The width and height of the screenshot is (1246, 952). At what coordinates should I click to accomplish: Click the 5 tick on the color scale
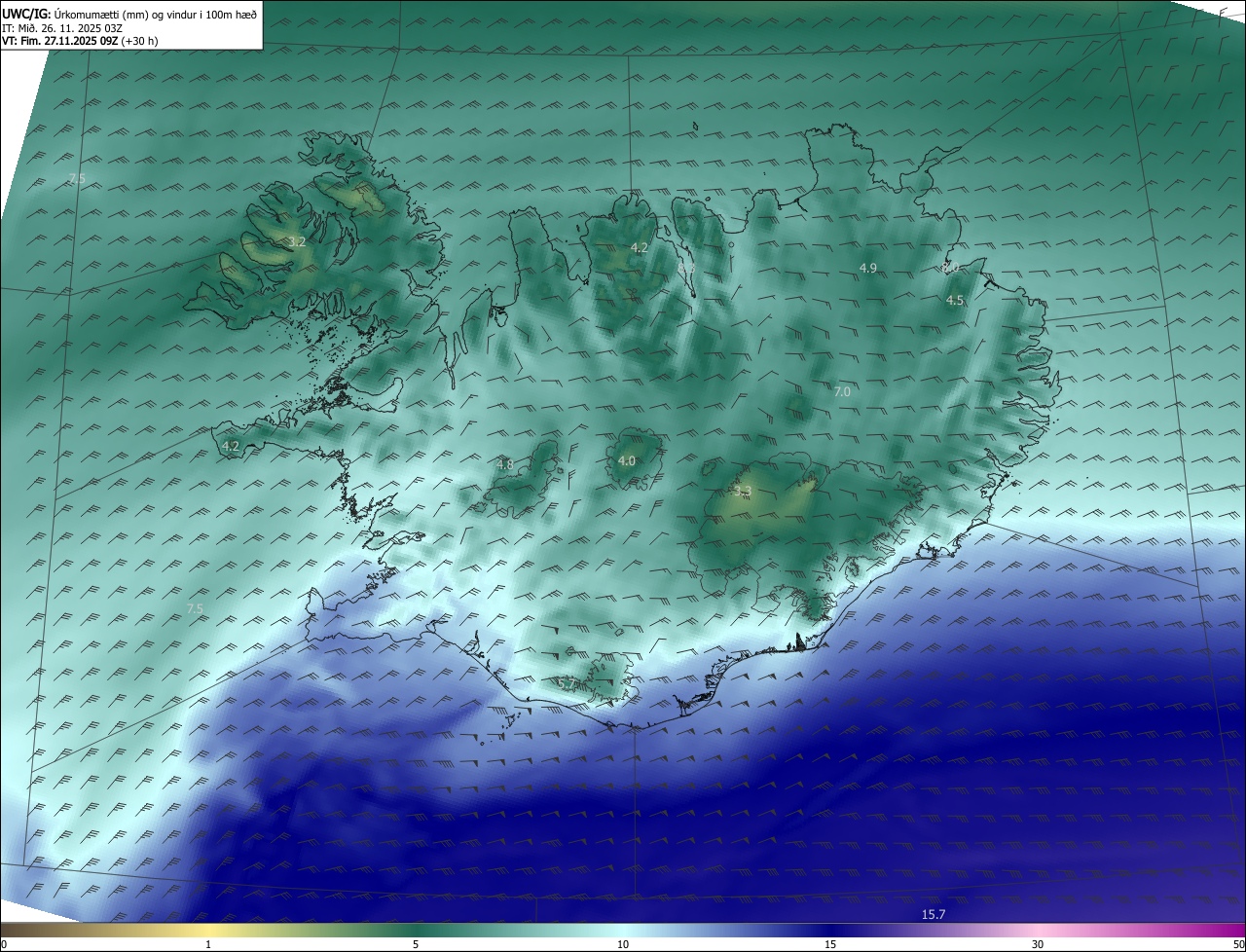click(416, 944)
